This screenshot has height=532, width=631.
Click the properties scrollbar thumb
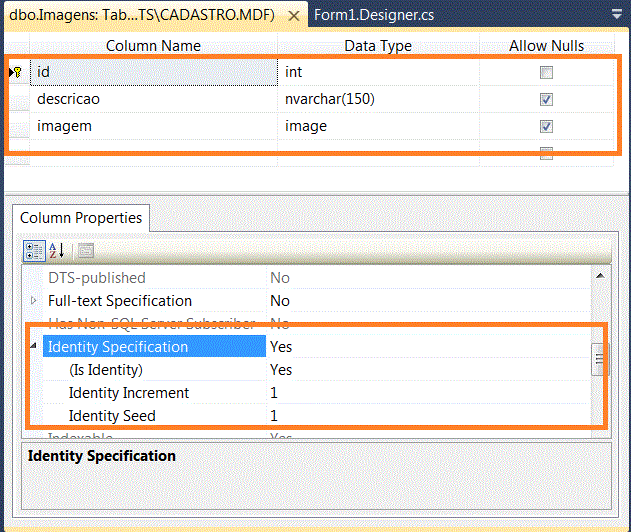click(x=599, y=359)
